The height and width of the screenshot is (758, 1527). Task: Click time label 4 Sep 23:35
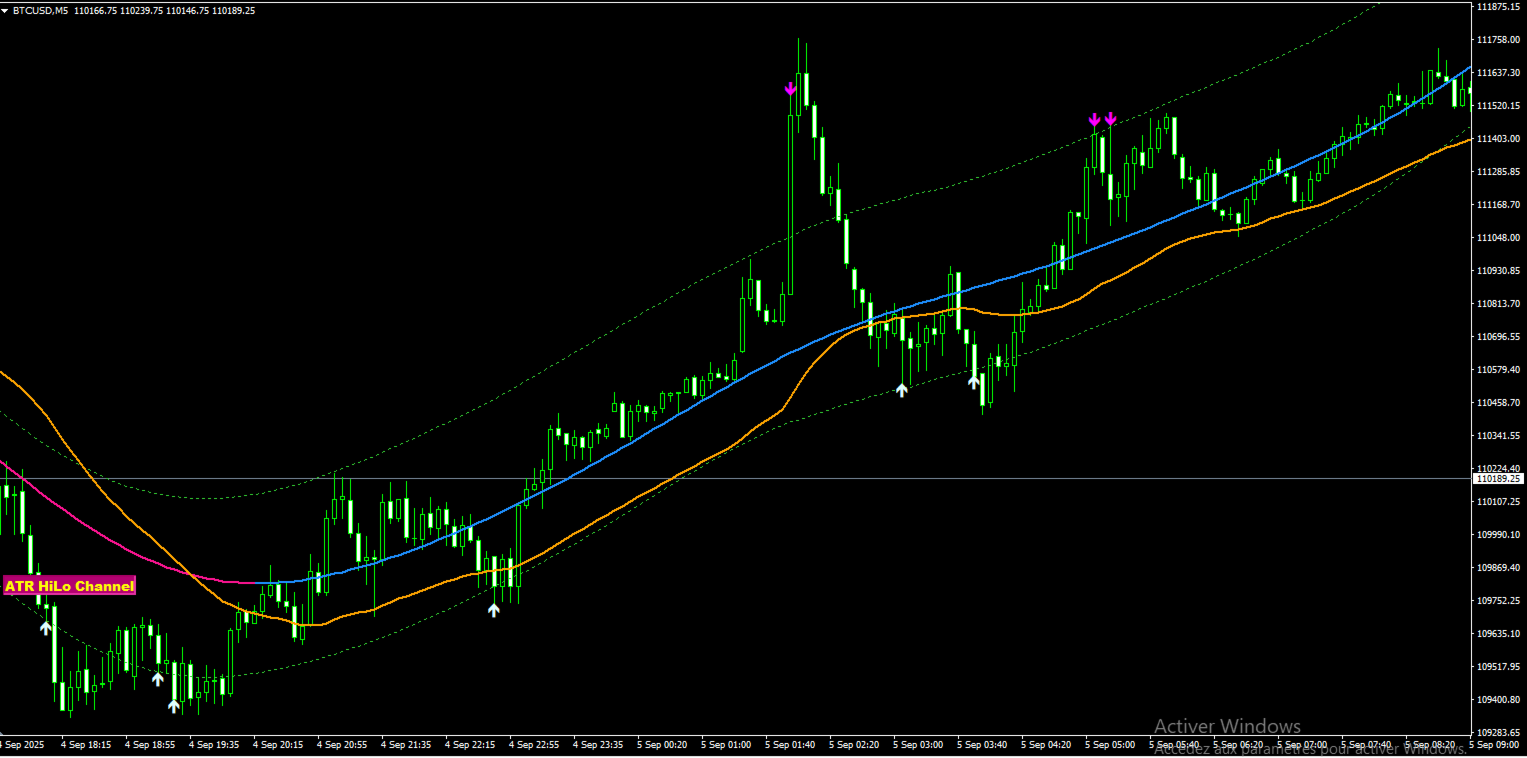coord(598,744)
